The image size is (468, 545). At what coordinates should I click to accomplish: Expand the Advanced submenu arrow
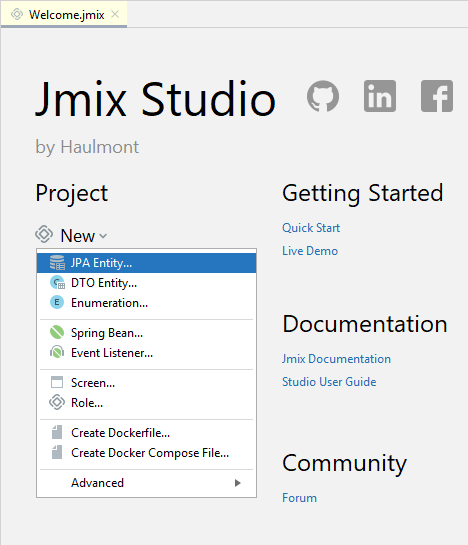click(237, 483)
